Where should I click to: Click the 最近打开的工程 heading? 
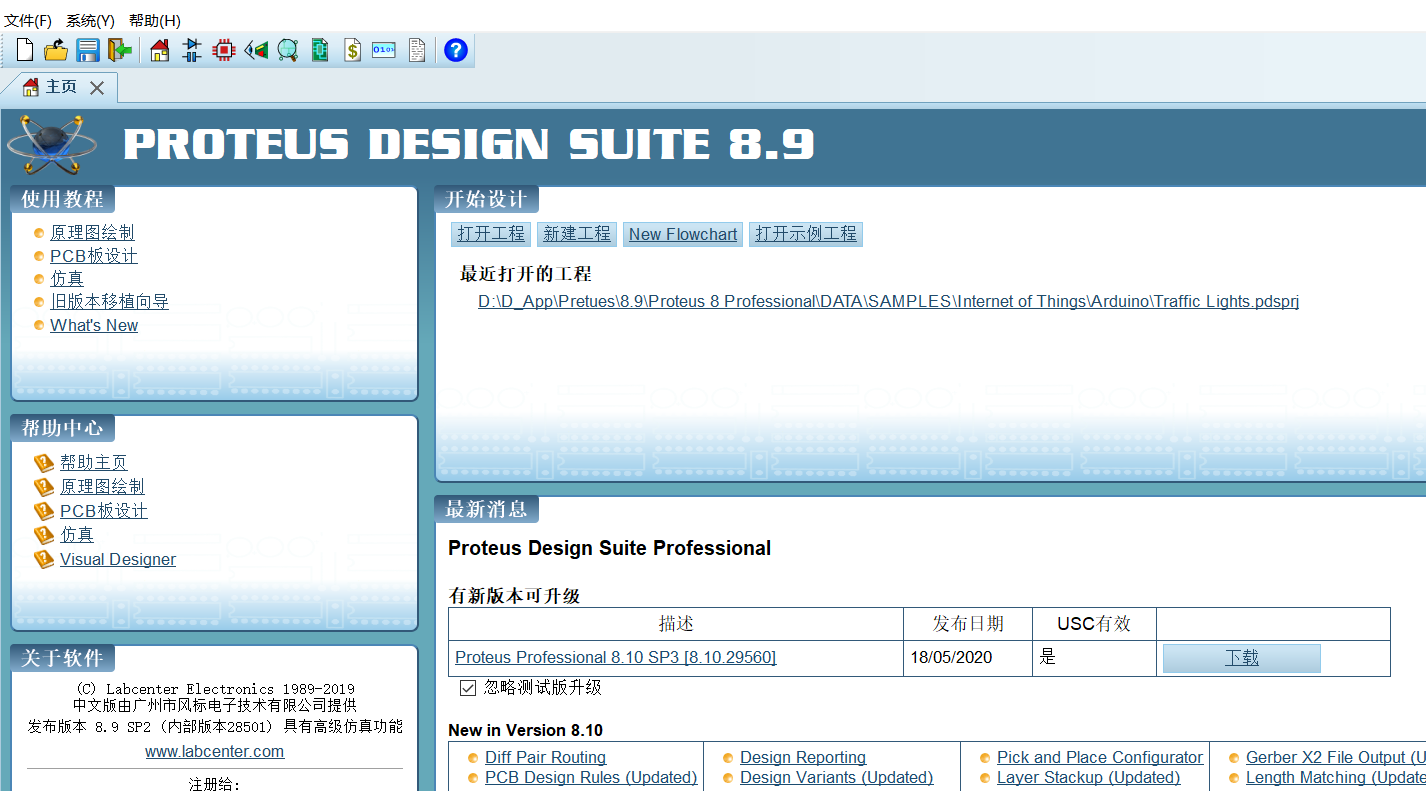click(526, 274)
